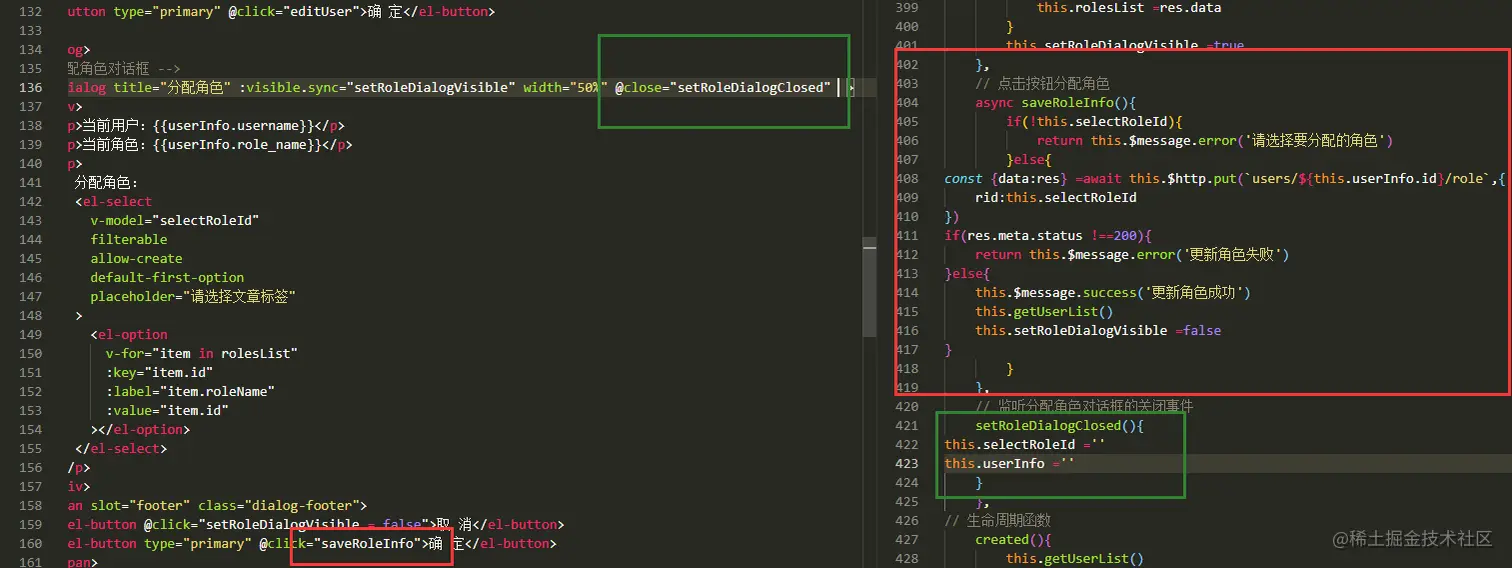Click the '更新角色失败' error message line

coord(1133,255)
